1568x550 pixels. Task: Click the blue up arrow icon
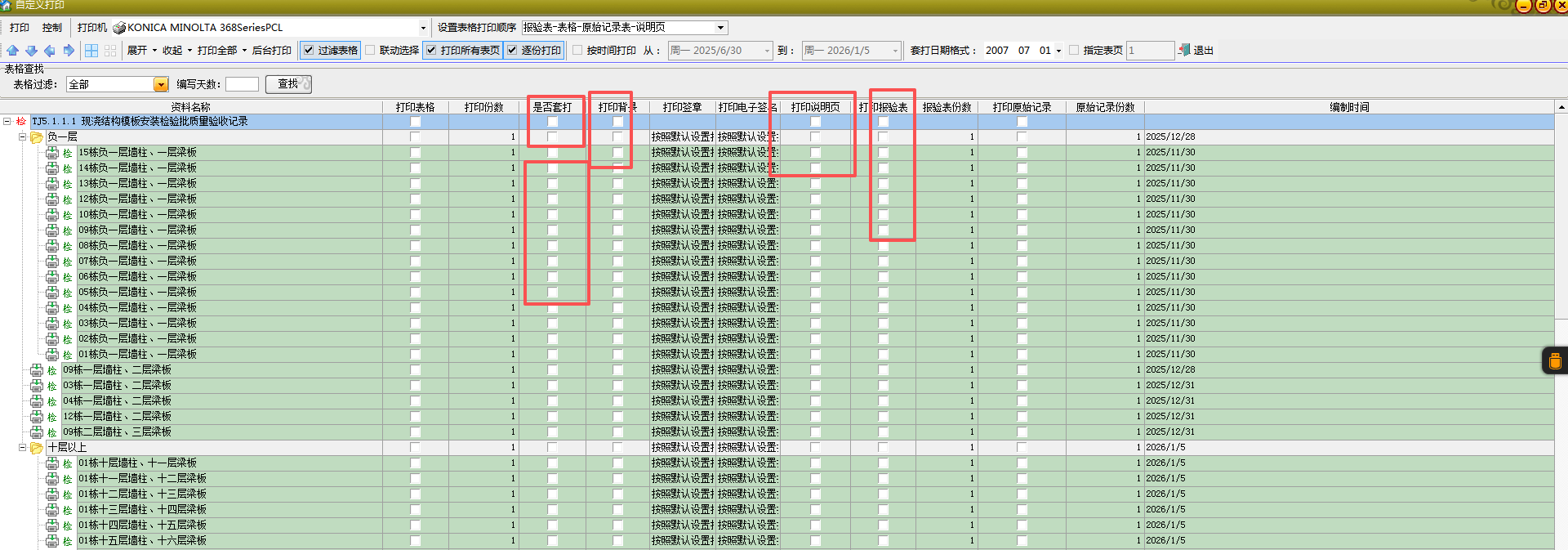click(13, 51)
